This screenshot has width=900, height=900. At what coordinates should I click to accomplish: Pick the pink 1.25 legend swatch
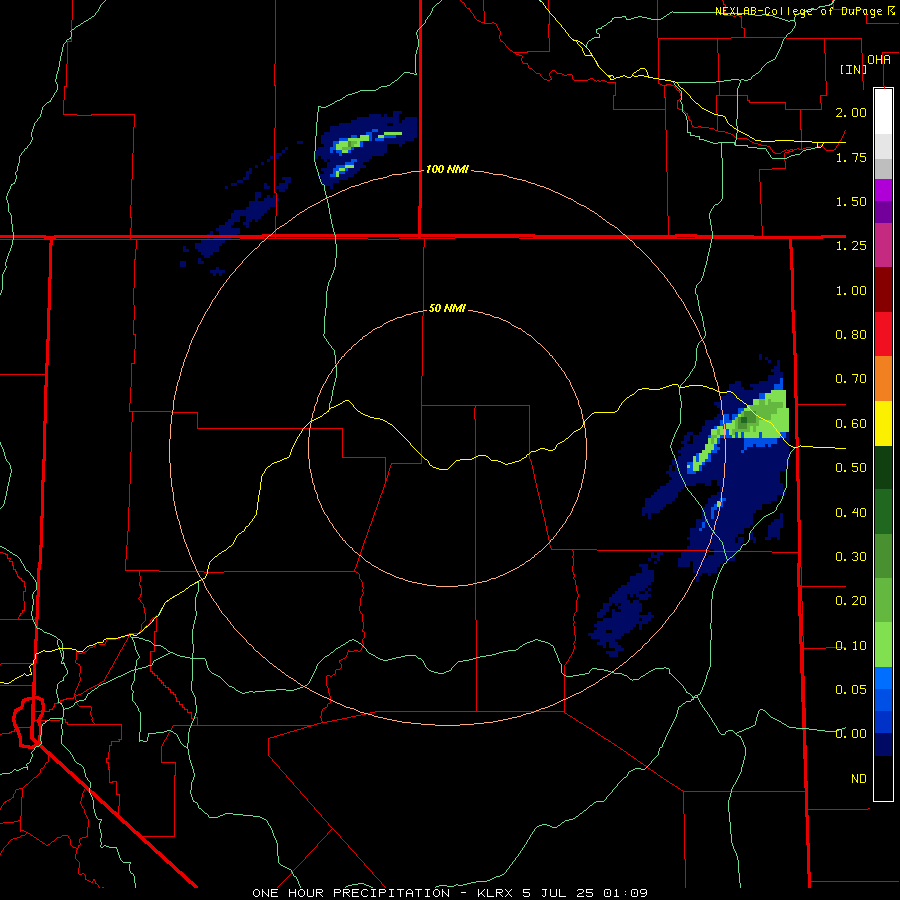(x=883, y=245)
